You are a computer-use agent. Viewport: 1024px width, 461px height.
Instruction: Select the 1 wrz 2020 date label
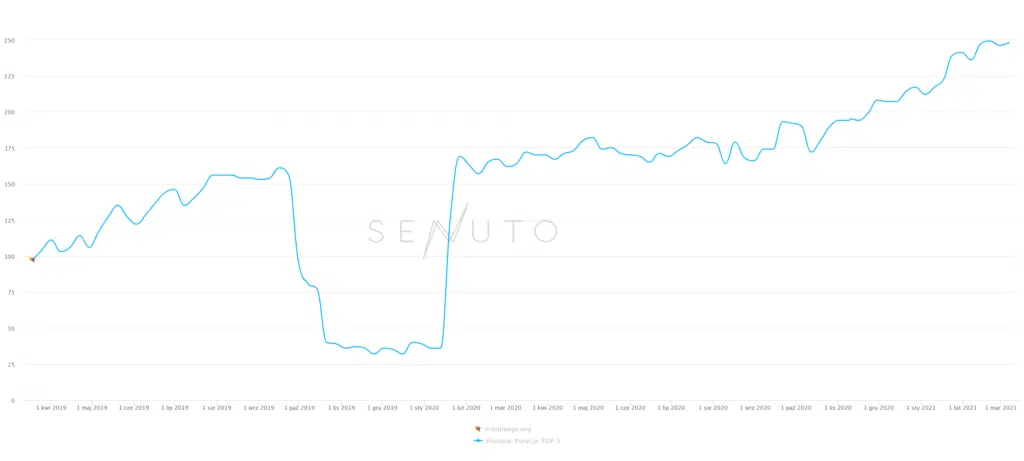(756, 407)
